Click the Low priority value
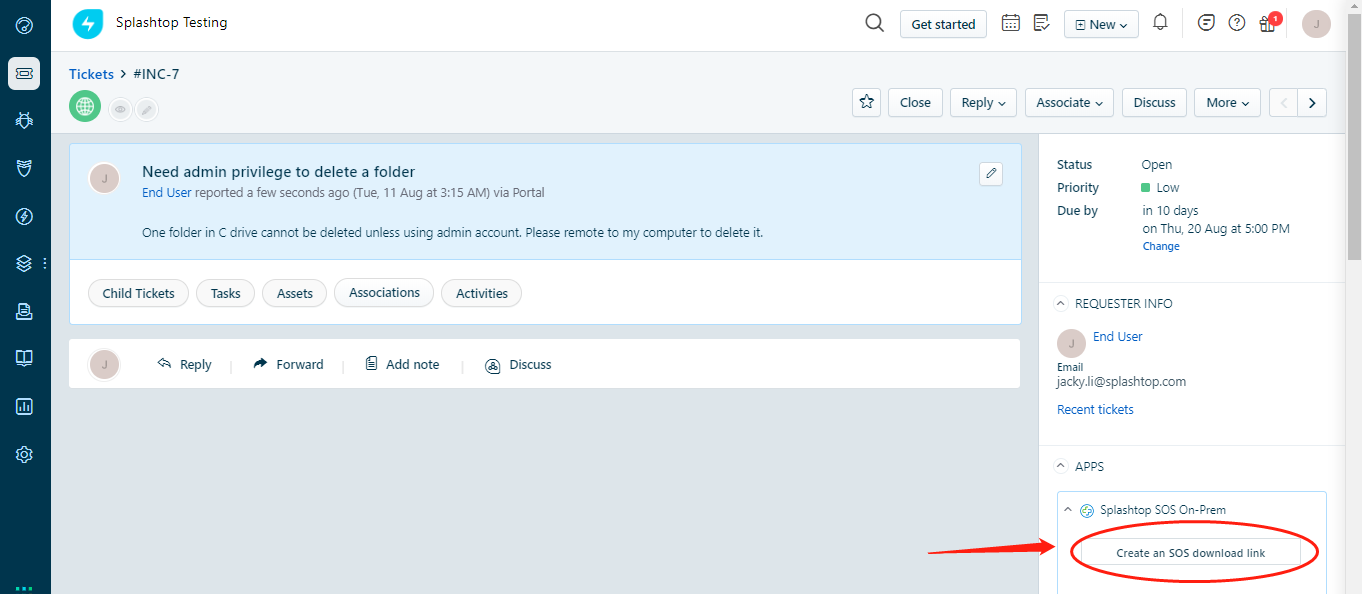 pyautogui.click(x=1160, y=187)
